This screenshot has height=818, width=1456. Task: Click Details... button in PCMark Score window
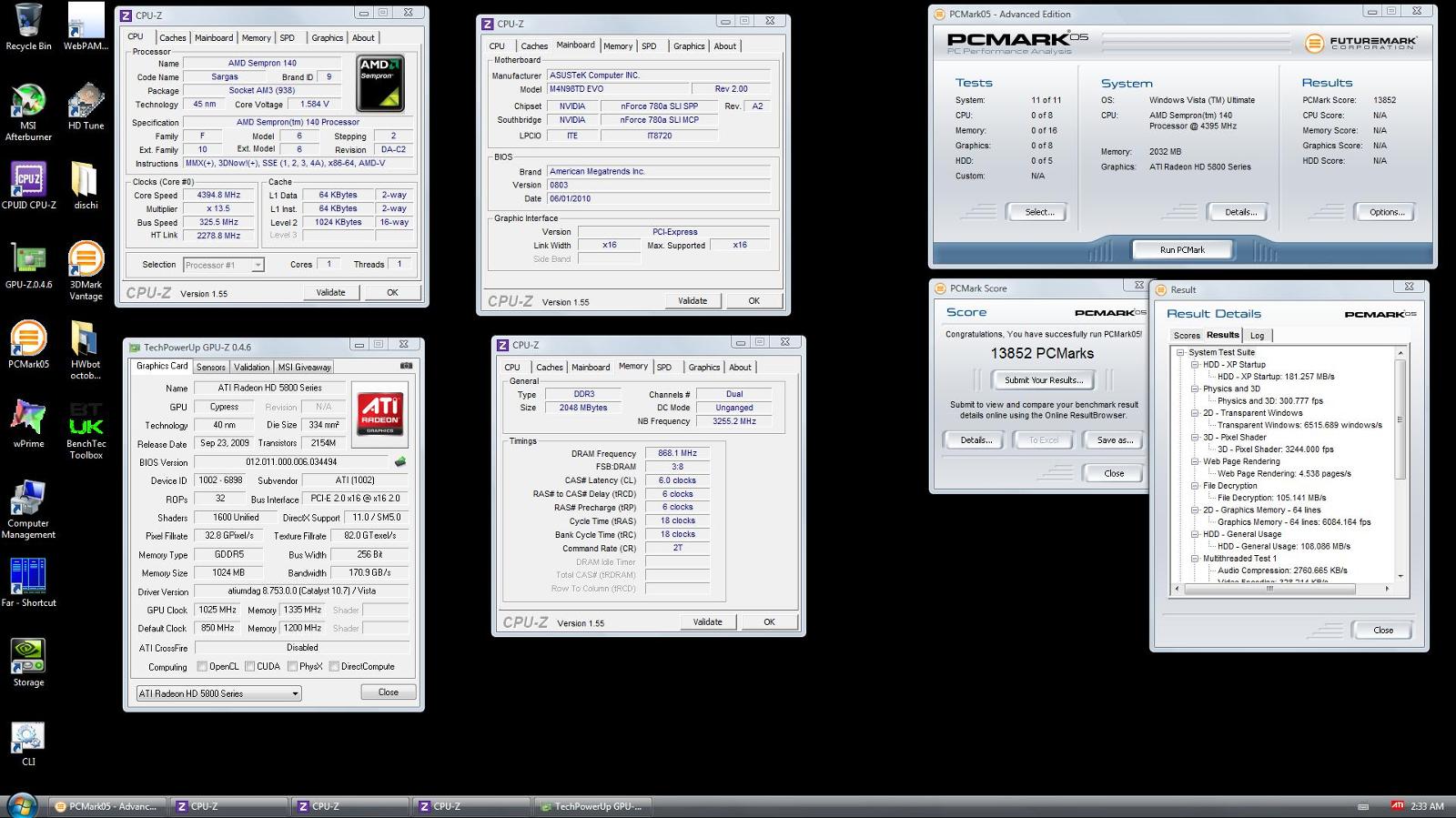[974, 439]
